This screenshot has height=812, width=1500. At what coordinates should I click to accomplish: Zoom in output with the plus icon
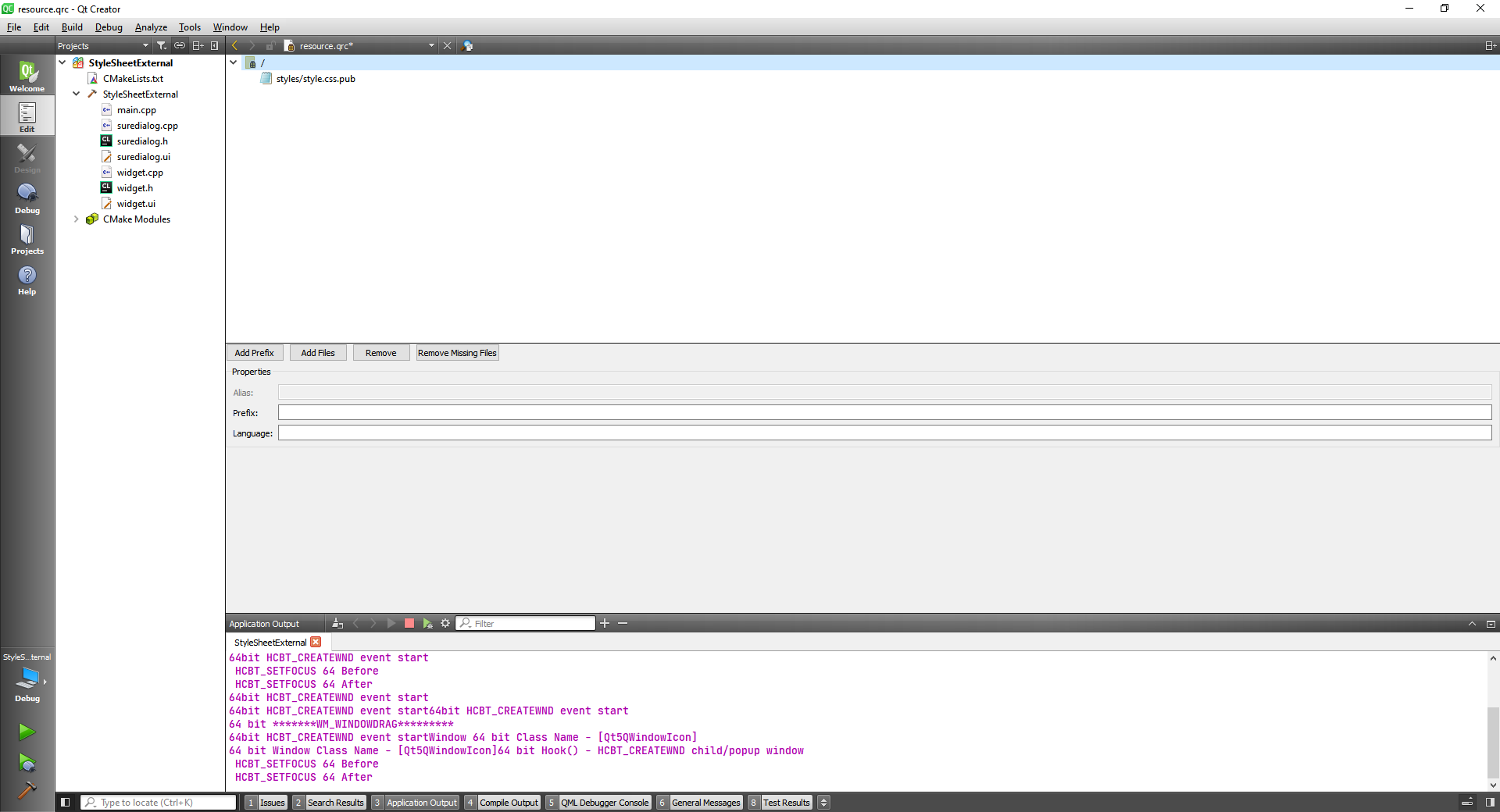click(x=605, y=623)
